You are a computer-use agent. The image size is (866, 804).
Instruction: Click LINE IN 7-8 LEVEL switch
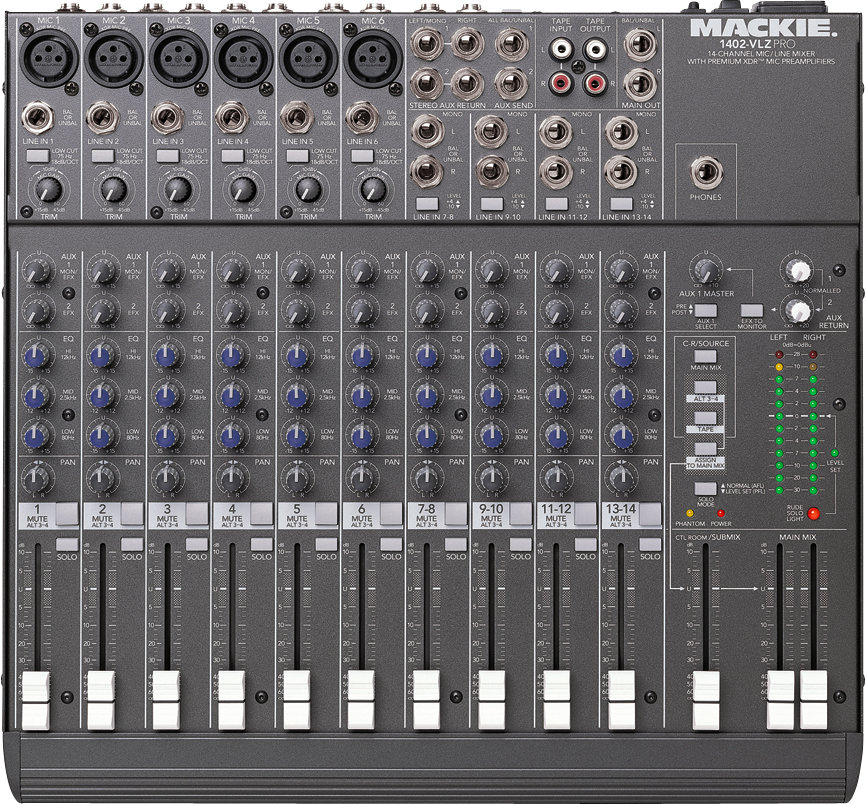(427, 204)
